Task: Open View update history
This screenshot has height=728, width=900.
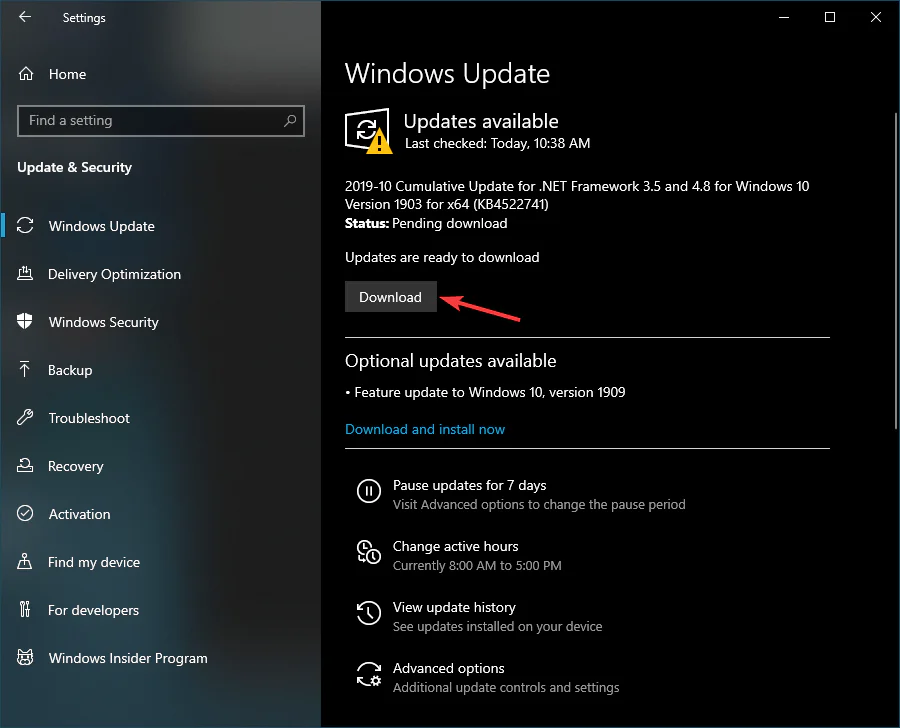Action: [454, 607]
